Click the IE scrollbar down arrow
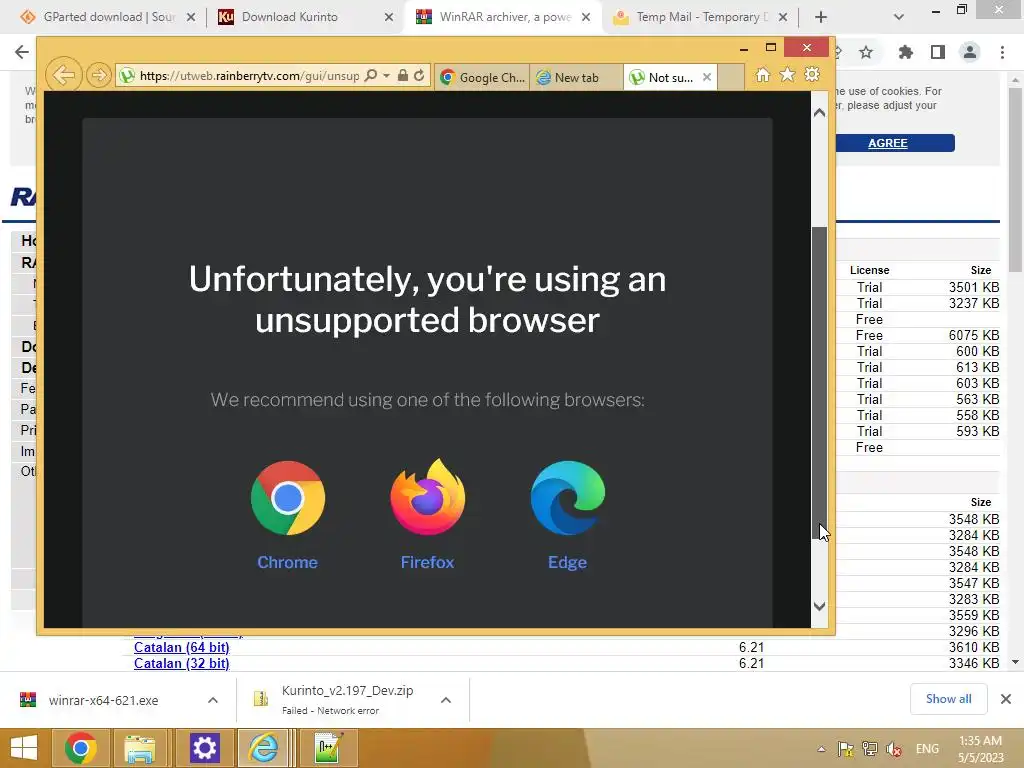The image size is (1024, 768). pos(819,607)
